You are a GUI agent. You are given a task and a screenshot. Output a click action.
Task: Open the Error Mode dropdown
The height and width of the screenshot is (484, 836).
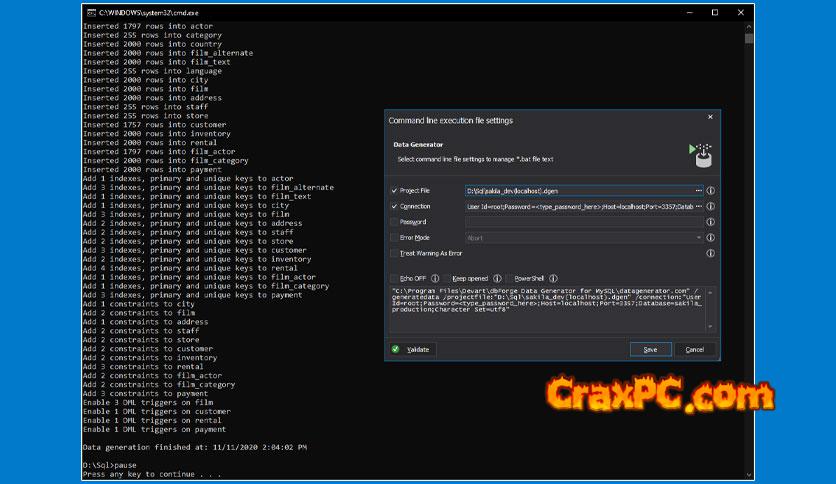click(697, 238)
